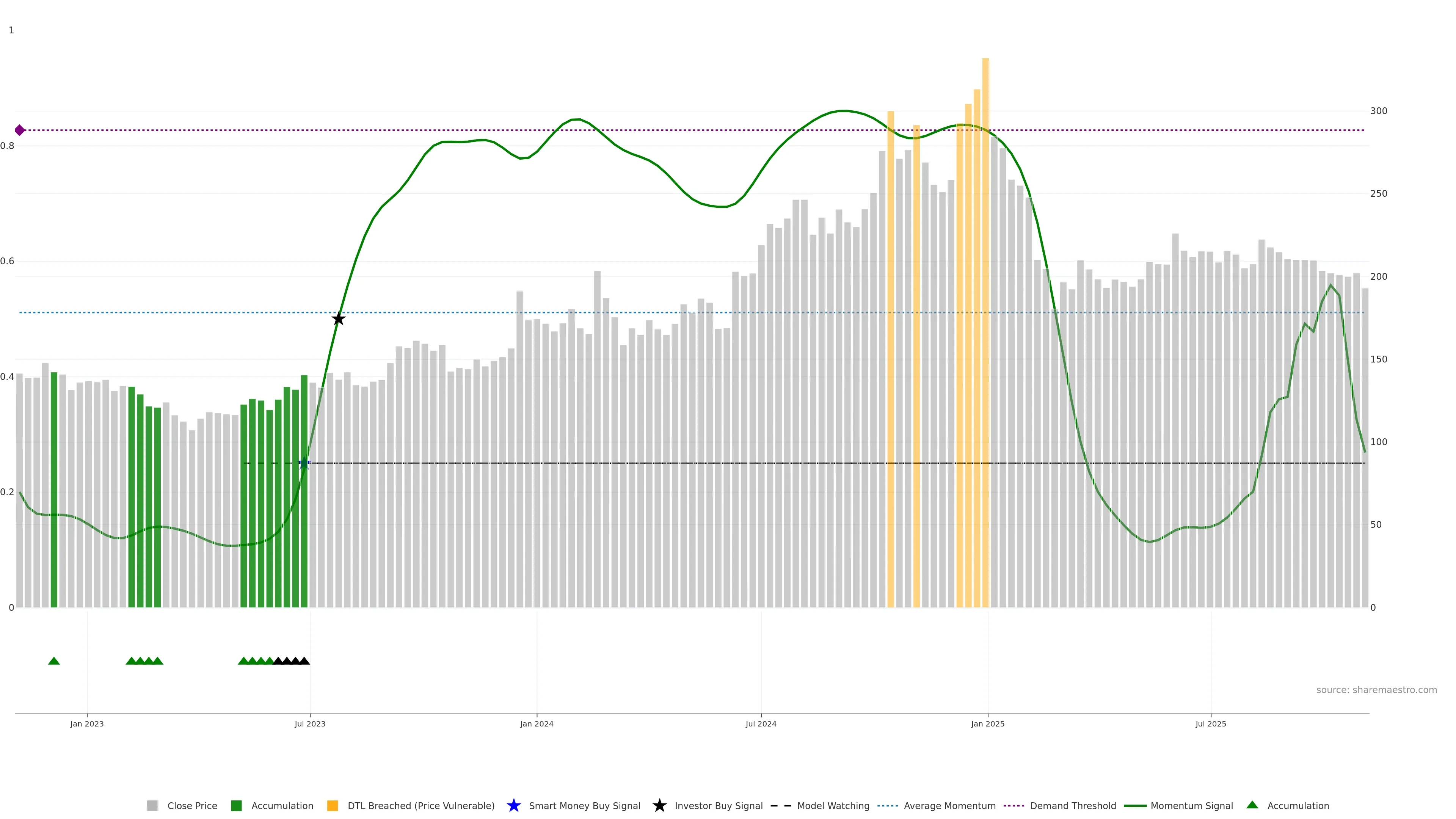This screenshot has height=819, width=1456.
Task: Click the orange DTL Breached legend swatch
Action: coord(333,805)
